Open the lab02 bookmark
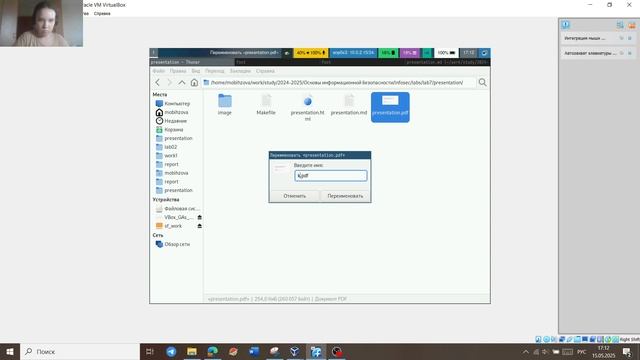This screenshot has width=640, height=360. (x=167, y=147)
